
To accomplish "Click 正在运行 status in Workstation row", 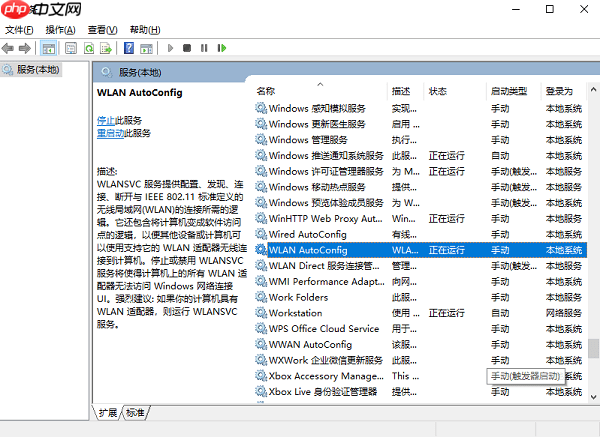I will tap(447, 313).
